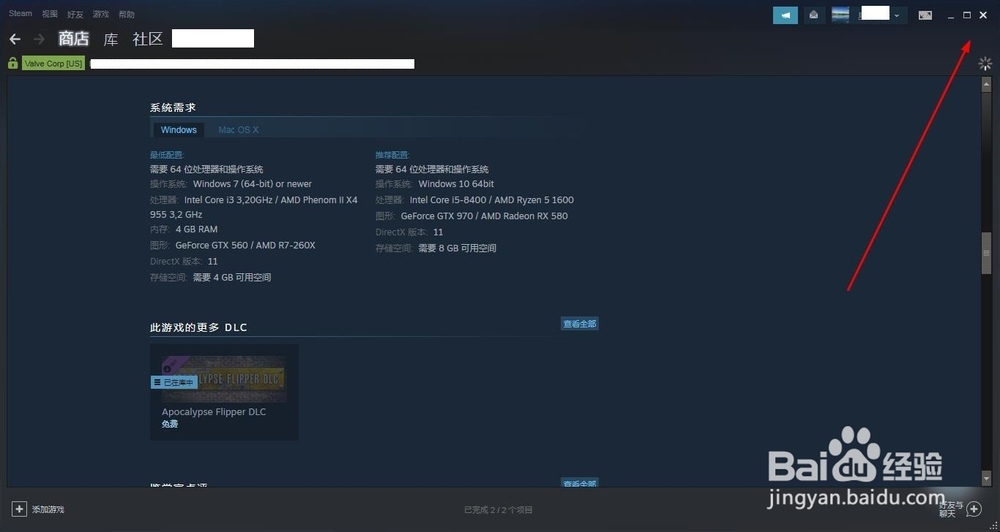Click the 好友与聊天 label
The image size is (1000, 532).
951,509
